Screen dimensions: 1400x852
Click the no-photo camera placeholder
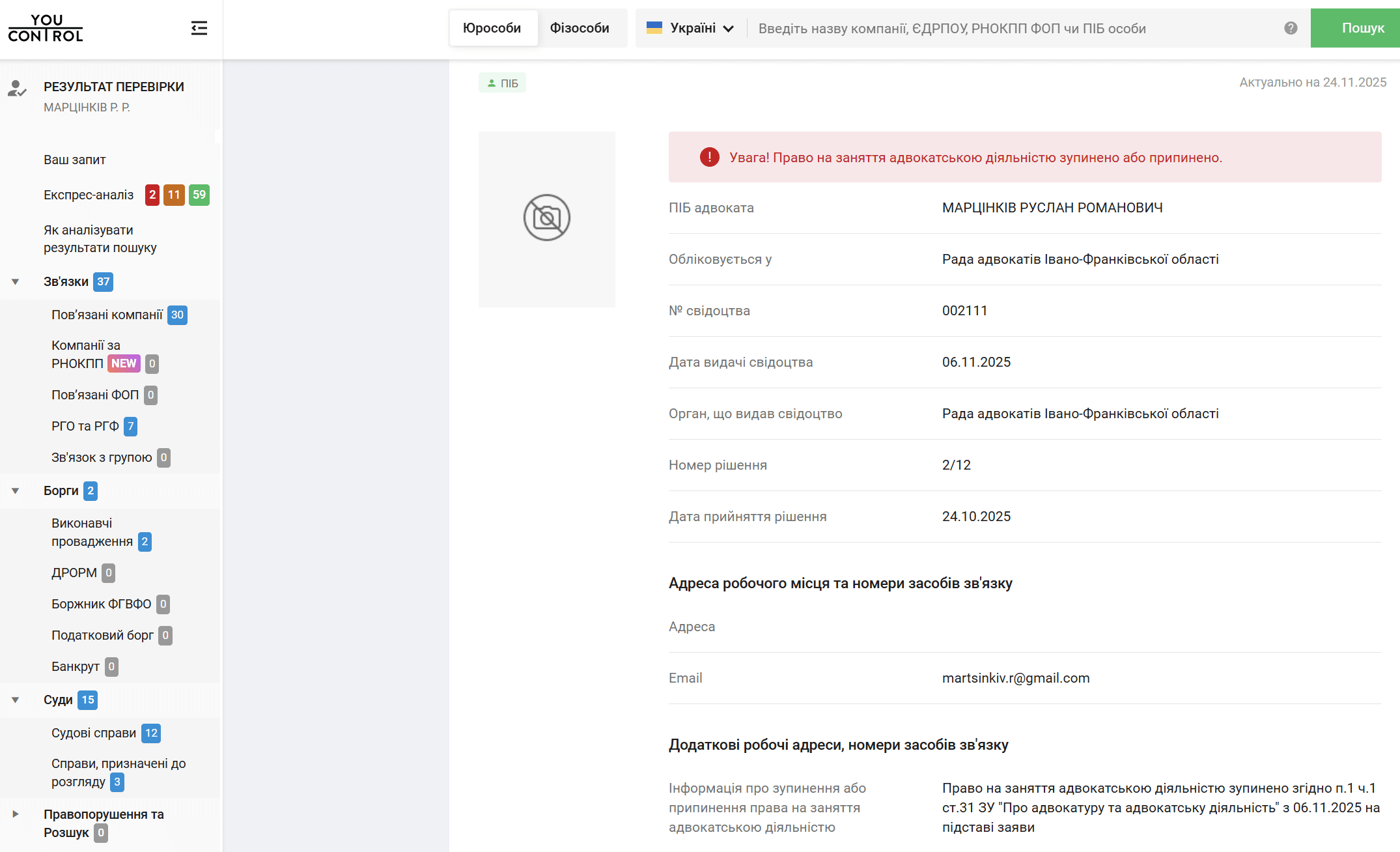coord(547,218)
